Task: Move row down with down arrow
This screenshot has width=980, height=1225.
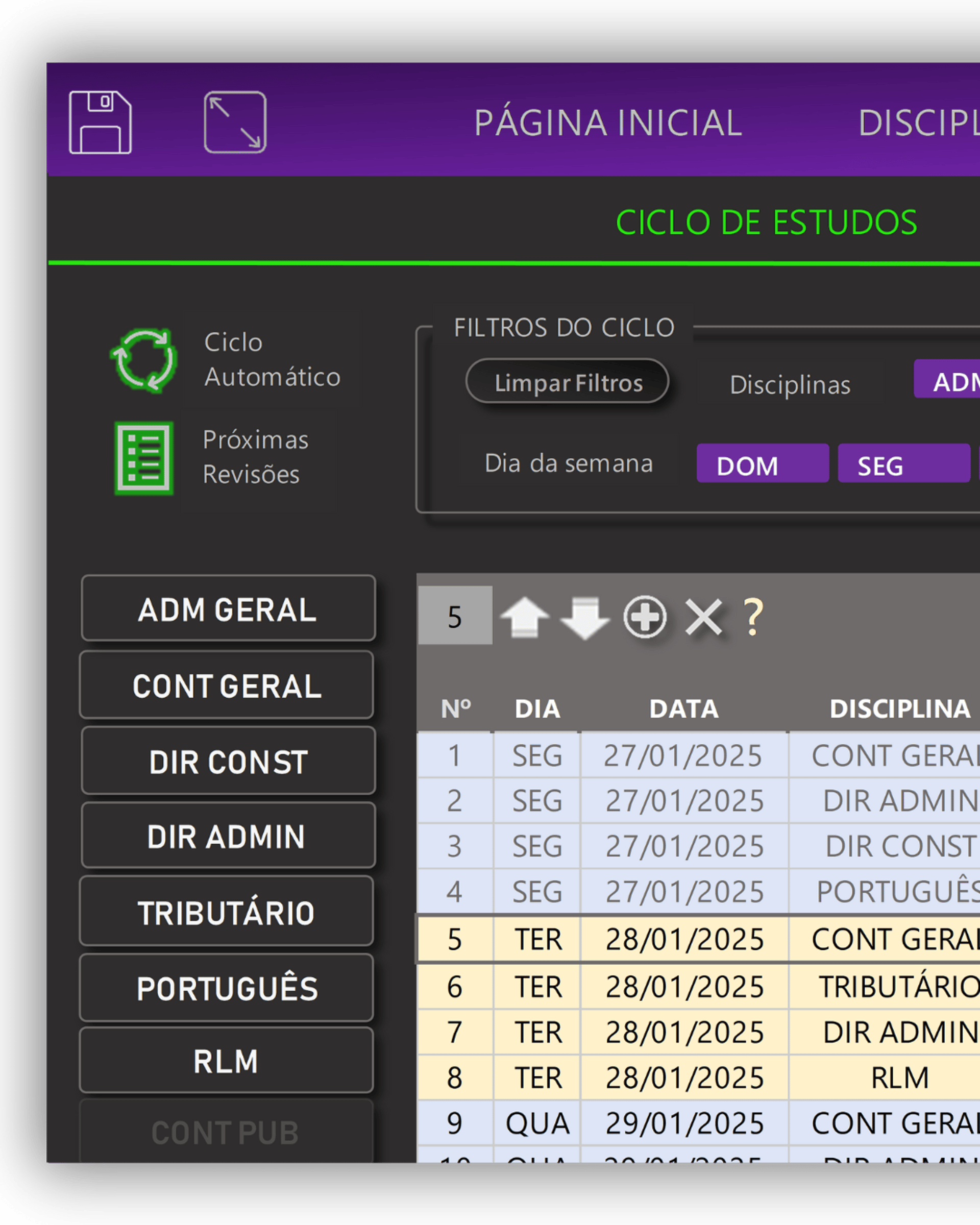Action: pyautogui.click(x=584, y=618)
